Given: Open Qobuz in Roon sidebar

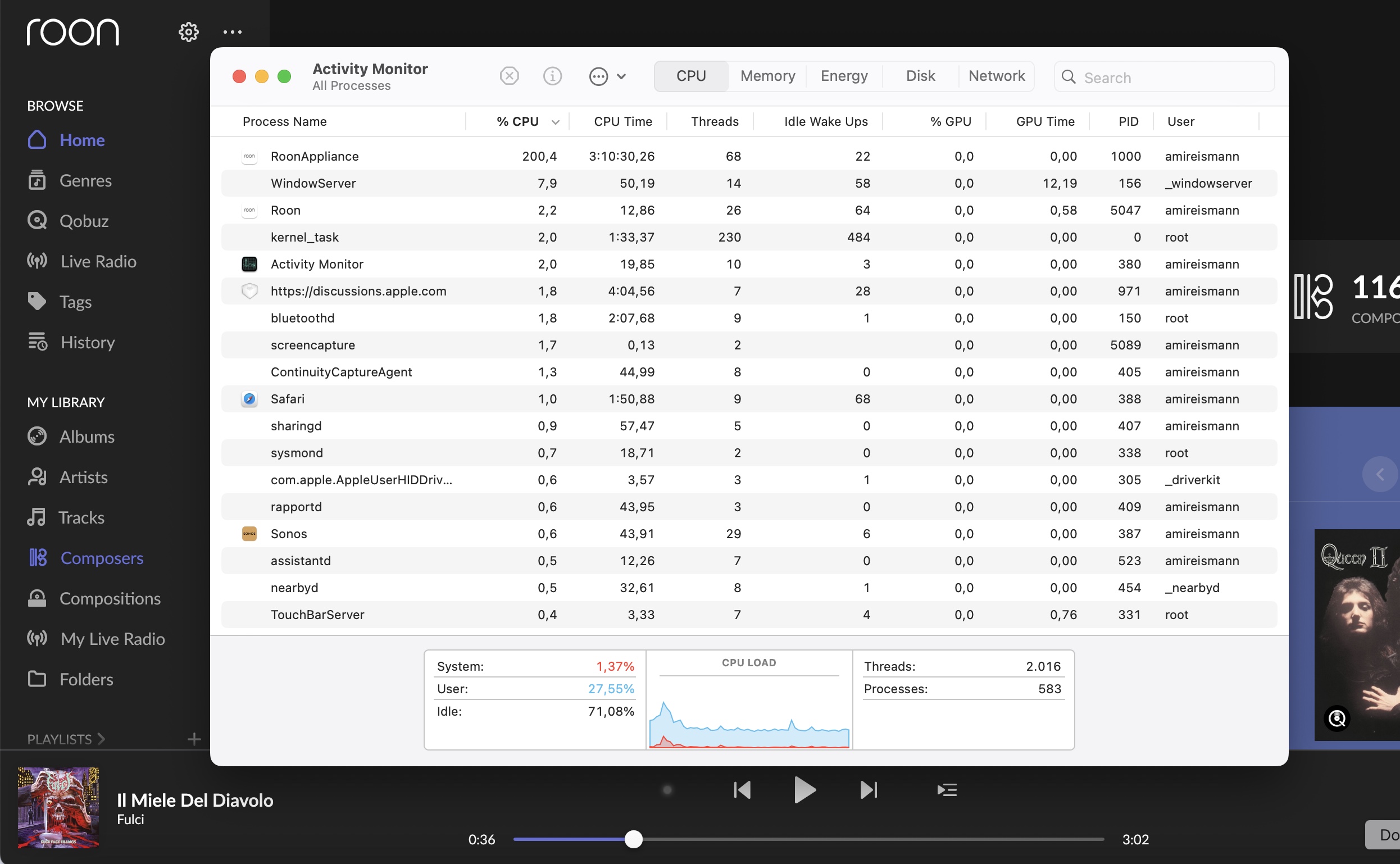Looking at the screenshot, I should point(68,221).
